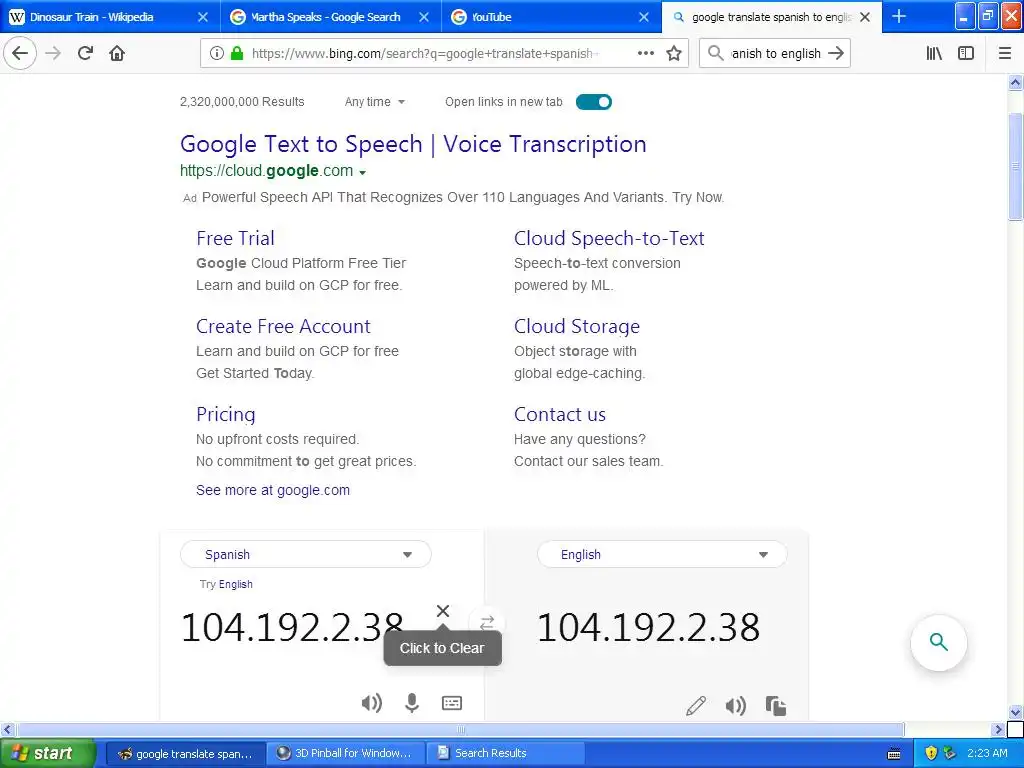1024x768 pixels.
Task: Listen to the Spanish source text
Action: coord(372,703)
